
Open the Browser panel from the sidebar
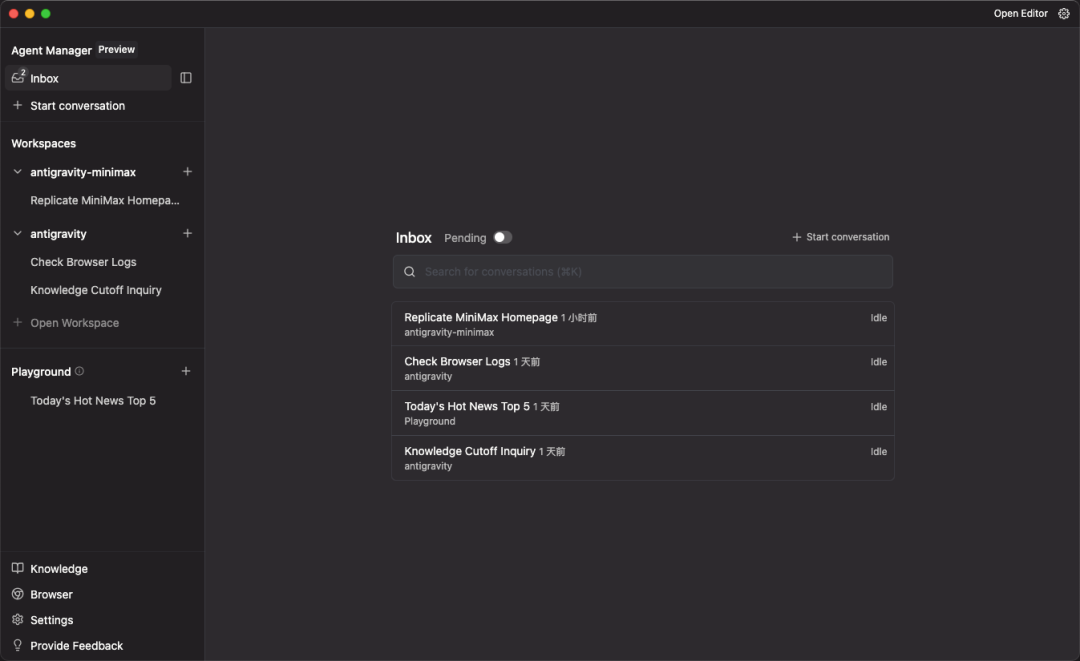[x=51, y=595]
